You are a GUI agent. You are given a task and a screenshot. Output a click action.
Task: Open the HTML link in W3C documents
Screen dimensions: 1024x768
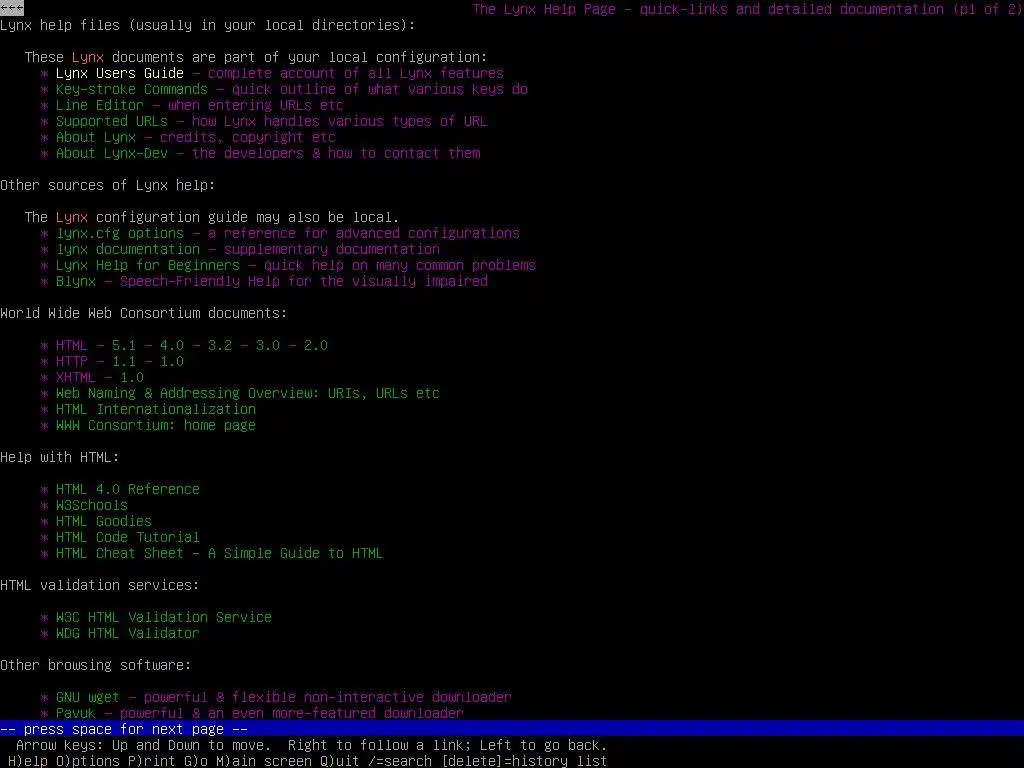point(71,345)
